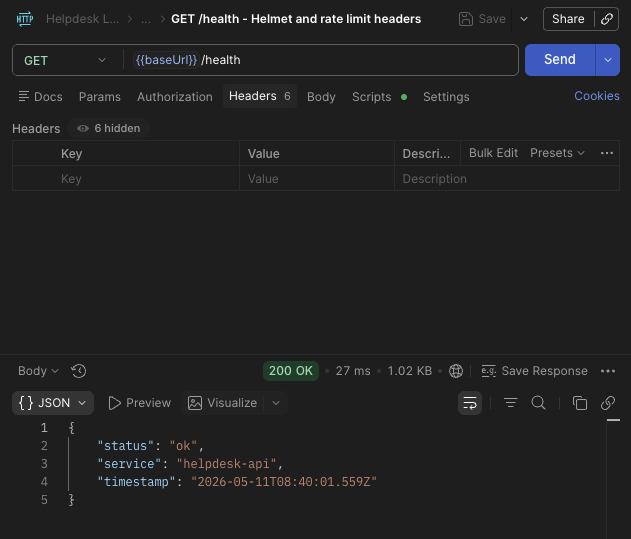631x539 pixels.
Task: Open the response Body dropdown
Action: pos(38,371)
